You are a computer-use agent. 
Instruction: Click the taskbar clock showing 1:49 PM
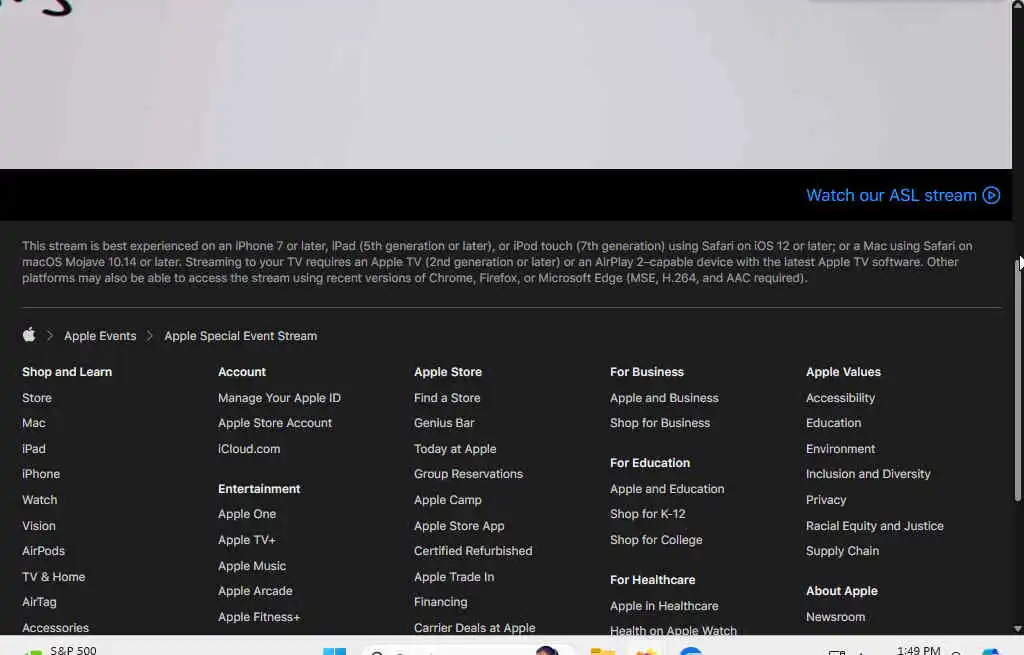pyautogui.click(x=918, y=650)
